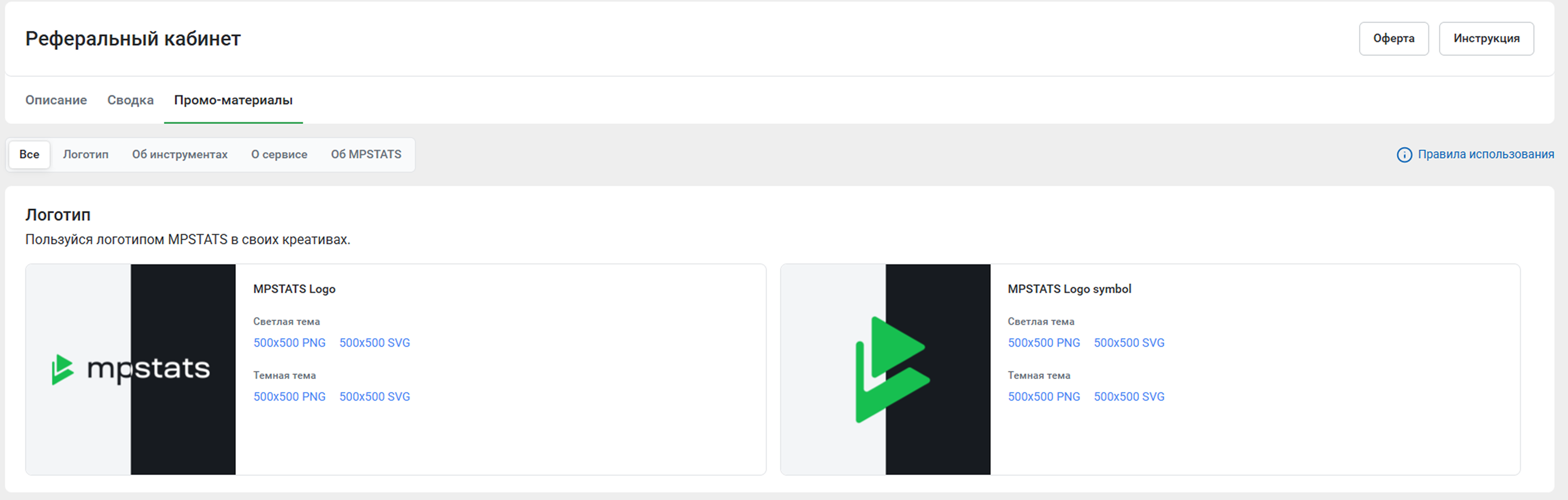Select the Промо-материалы tab
The width and height of the screenshot is (1568, 500).
pyautogui.click(x=233, y=100)
